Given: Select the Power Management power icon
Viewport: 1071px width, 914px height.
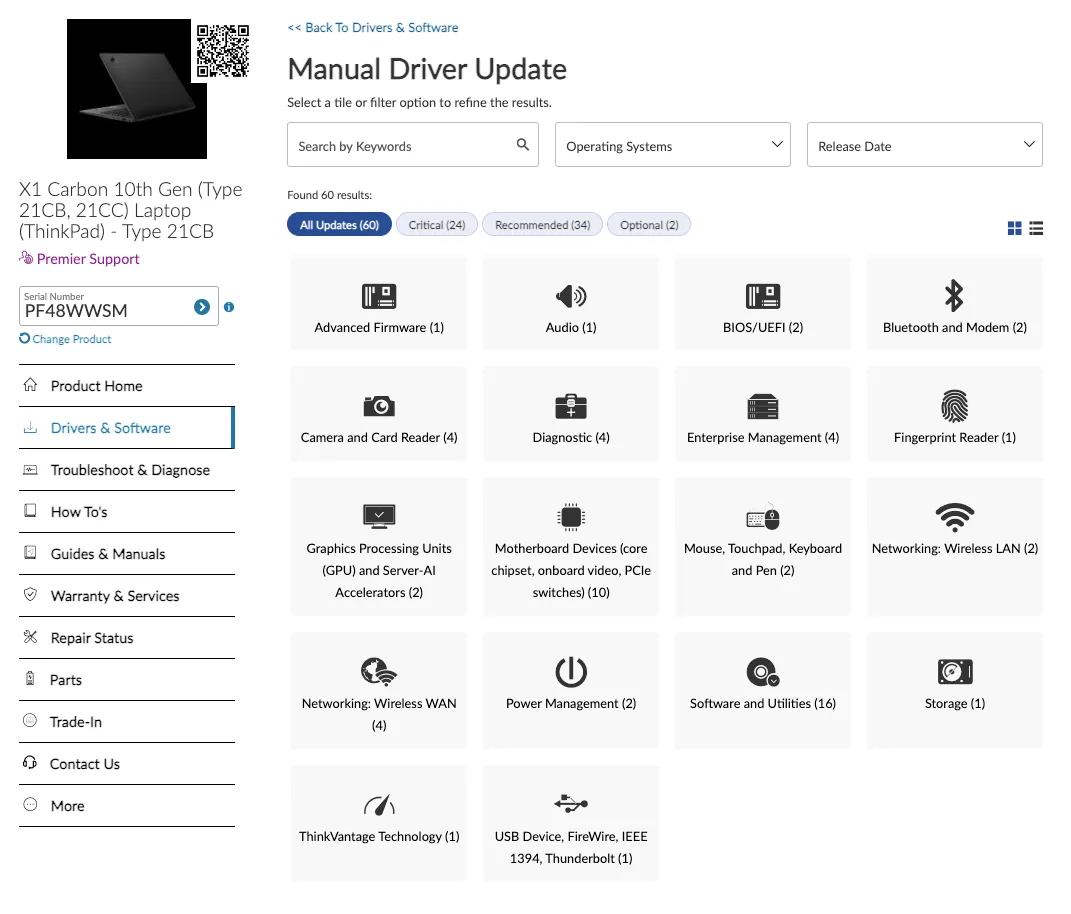Looking at the screenshot, I should coord(571,671).
